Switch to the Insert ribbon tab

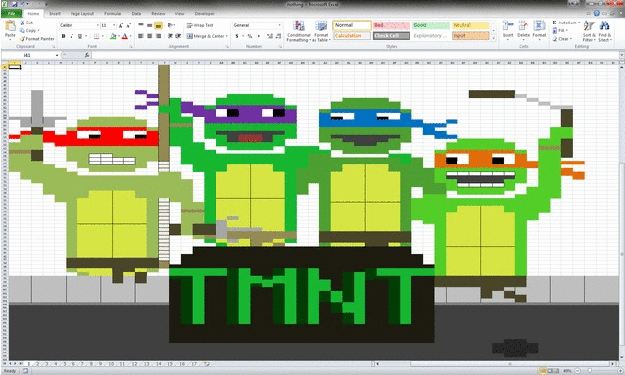pos(55,14)
